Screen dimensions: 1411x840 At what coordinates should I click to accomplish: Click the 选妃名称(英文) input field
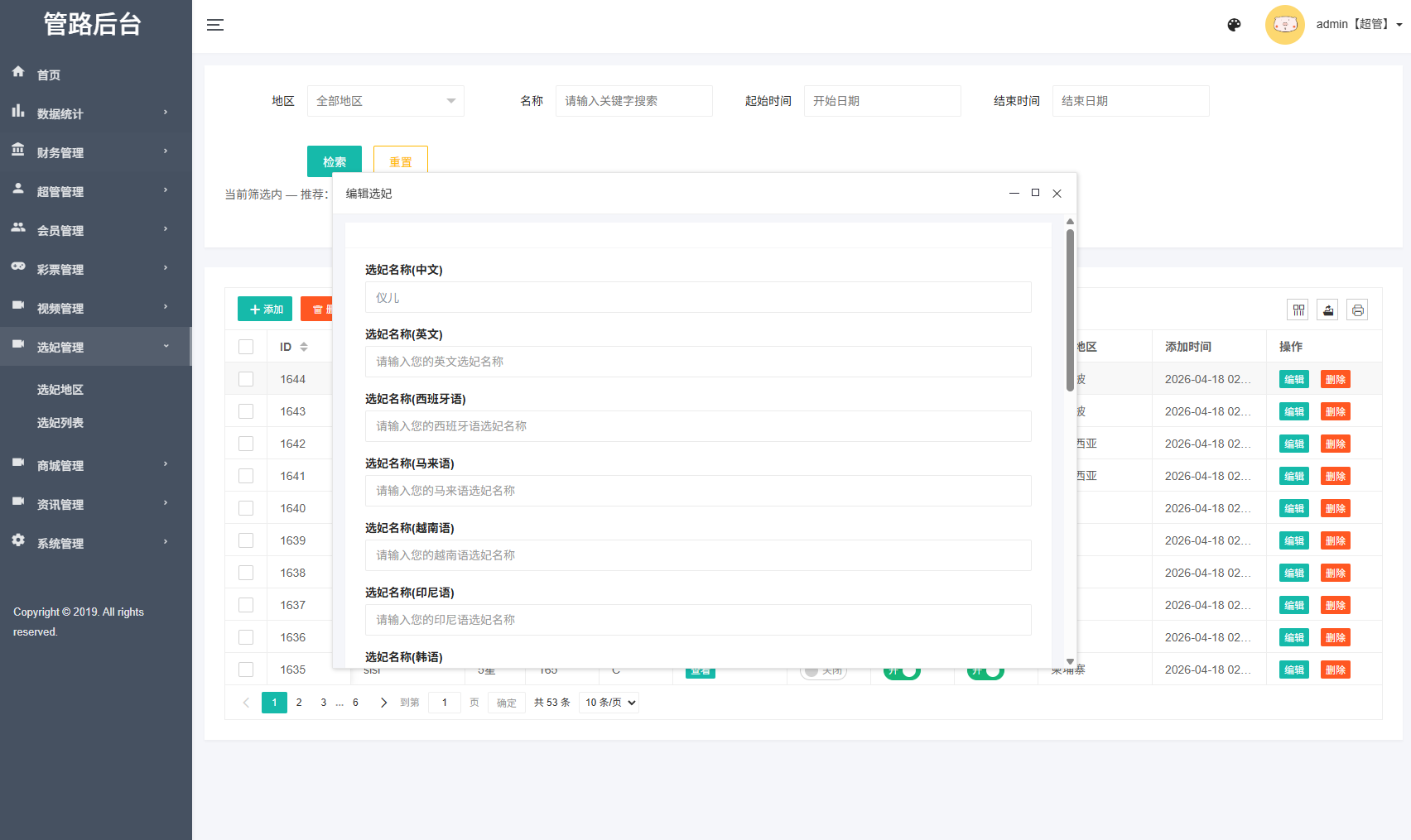[x=697, y=362]
